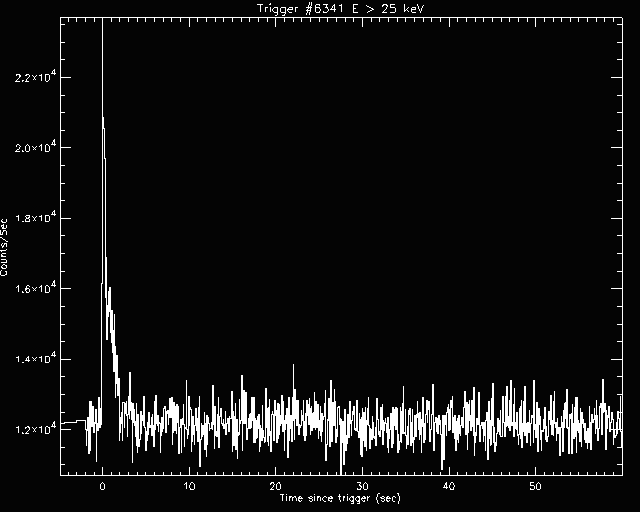Click the y-axis tick label 1.4×10^4
This screenshot has height=512, width=640.
(35, 359)
